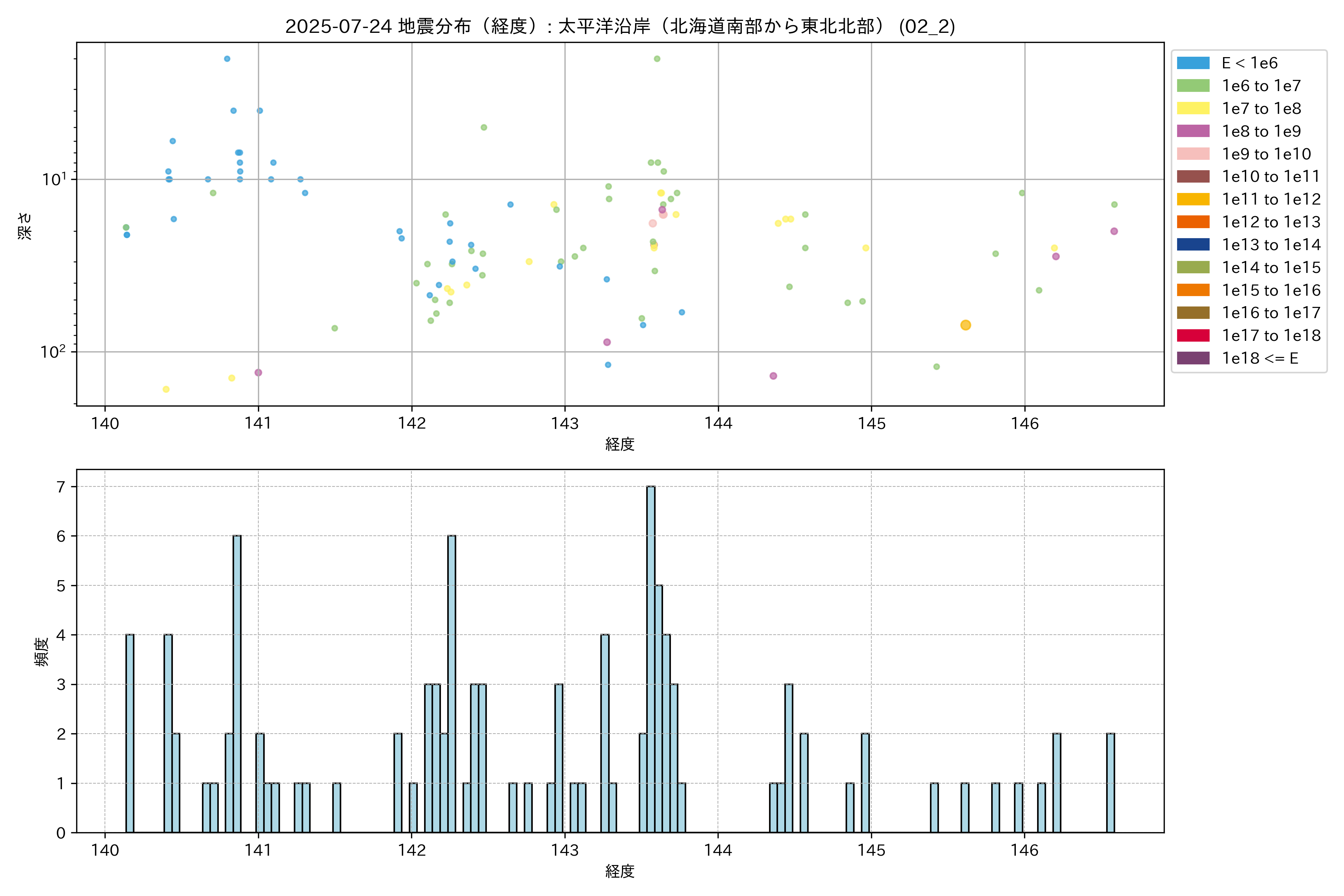Click the 深さ y-axis label
Image resolution: width=1344 pixels, height=896 pixels.
point(25,226)
